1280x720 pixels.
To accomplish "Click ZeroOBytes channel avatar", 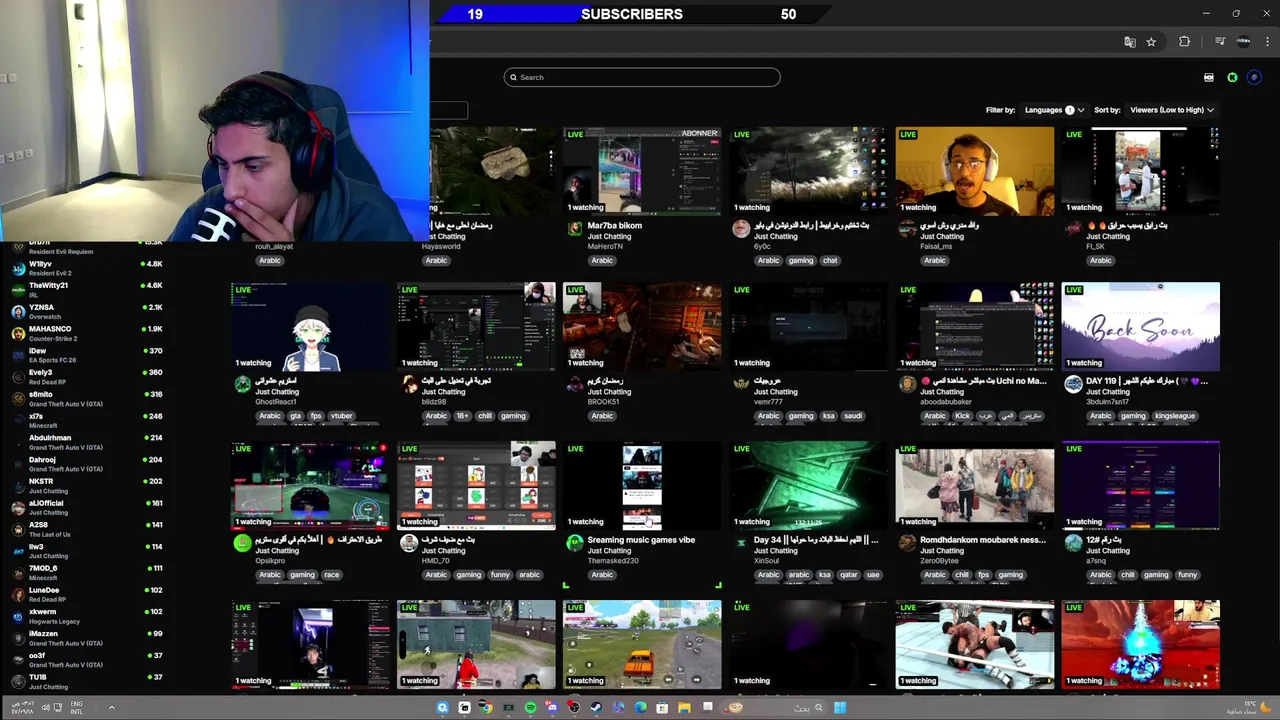I will [x=907, y=543].
